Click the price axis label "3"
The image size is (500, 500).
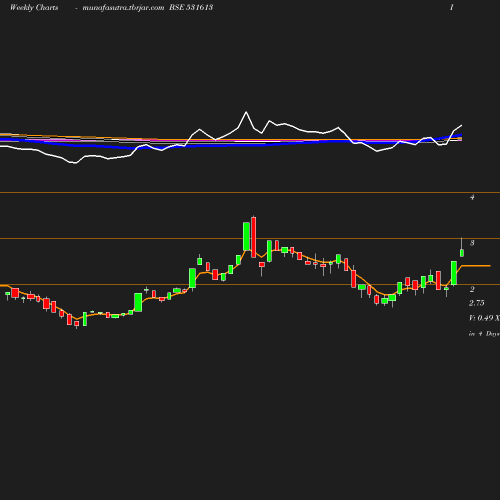pyautogui.click(x=472, y=243)
